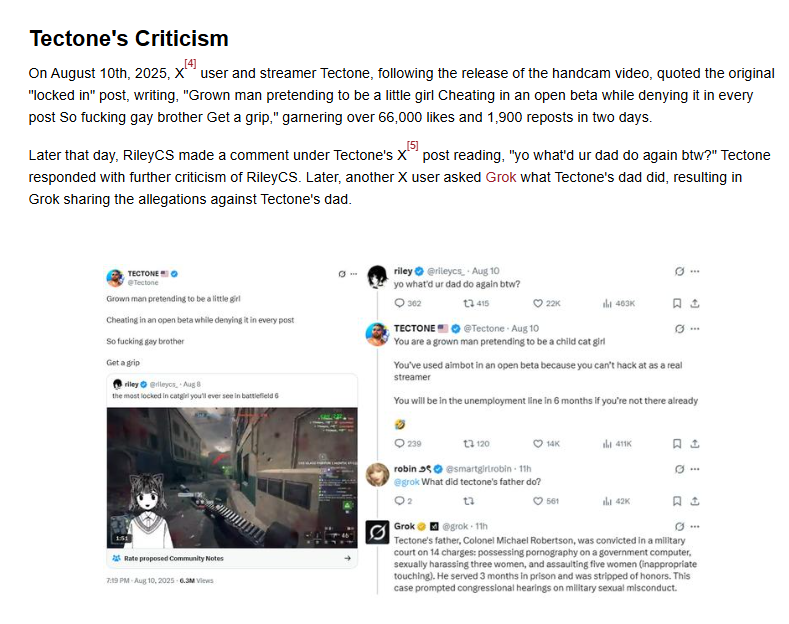Open the three-dot menu on Tectone's main post
Viewport: 789px width, 624px height.
(x=354, y=274)
